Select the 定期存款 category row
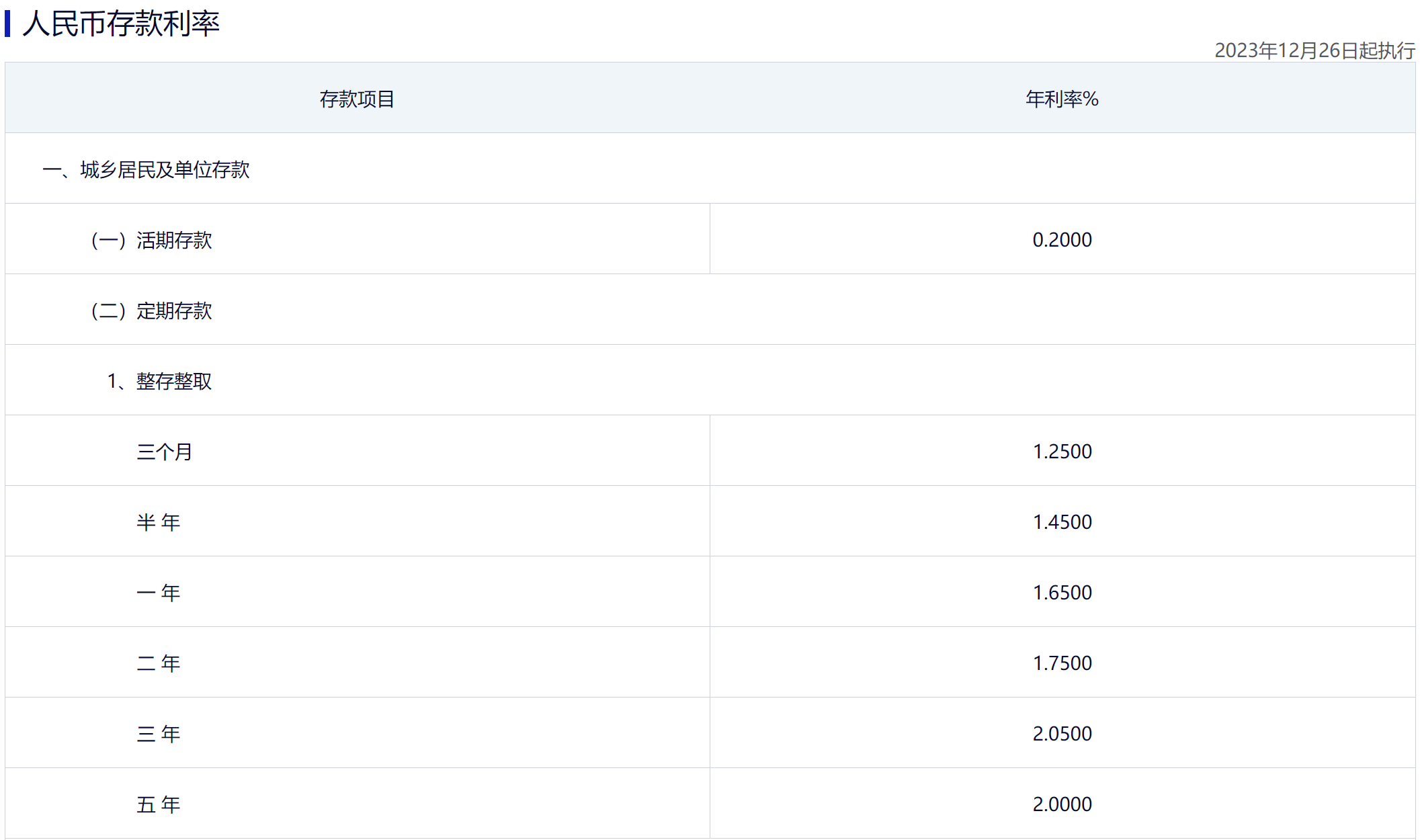 point(152,311)
